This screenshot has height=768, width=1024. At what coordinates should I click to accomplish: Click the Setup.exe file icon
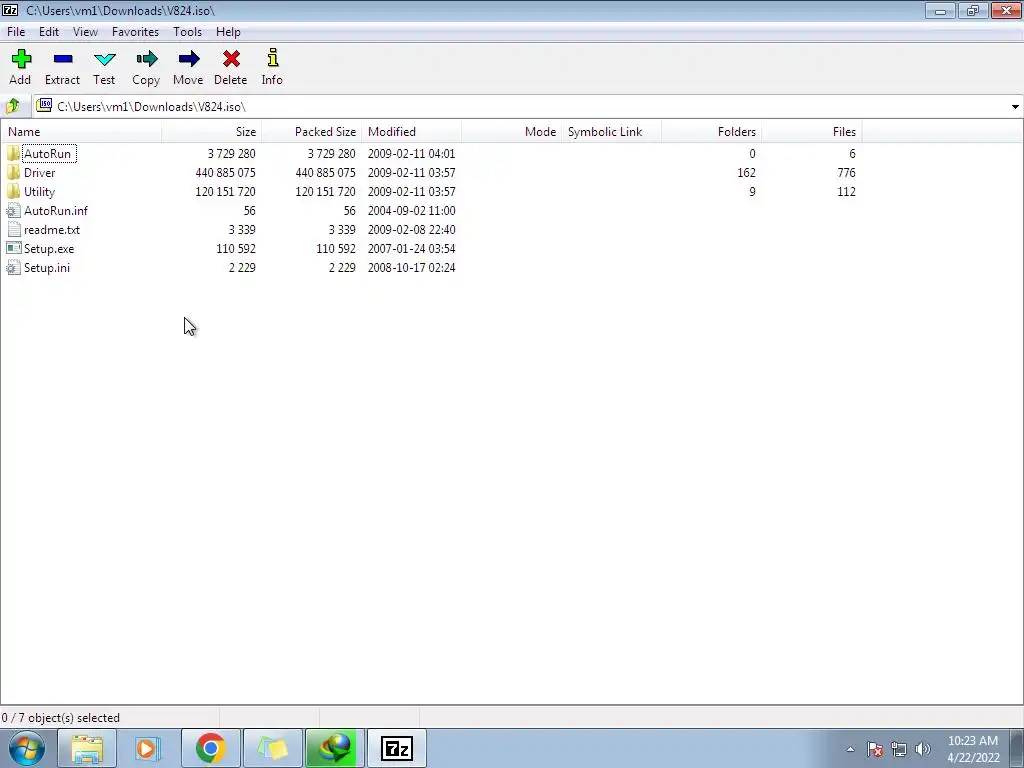click(14, 248)
